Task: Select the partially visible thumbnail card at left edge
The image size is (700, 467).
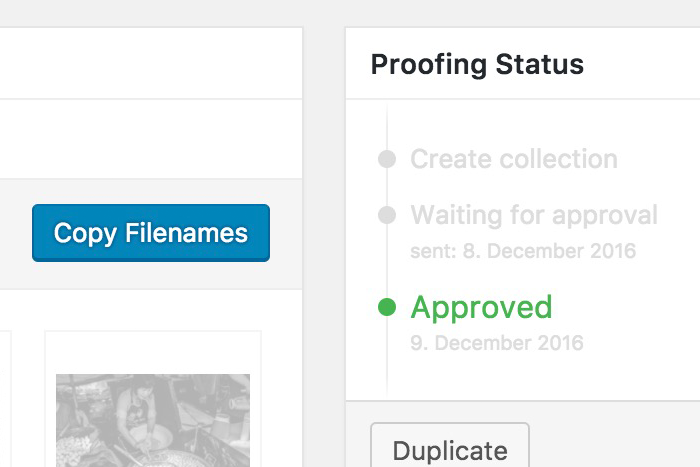Action: point(5,400)
